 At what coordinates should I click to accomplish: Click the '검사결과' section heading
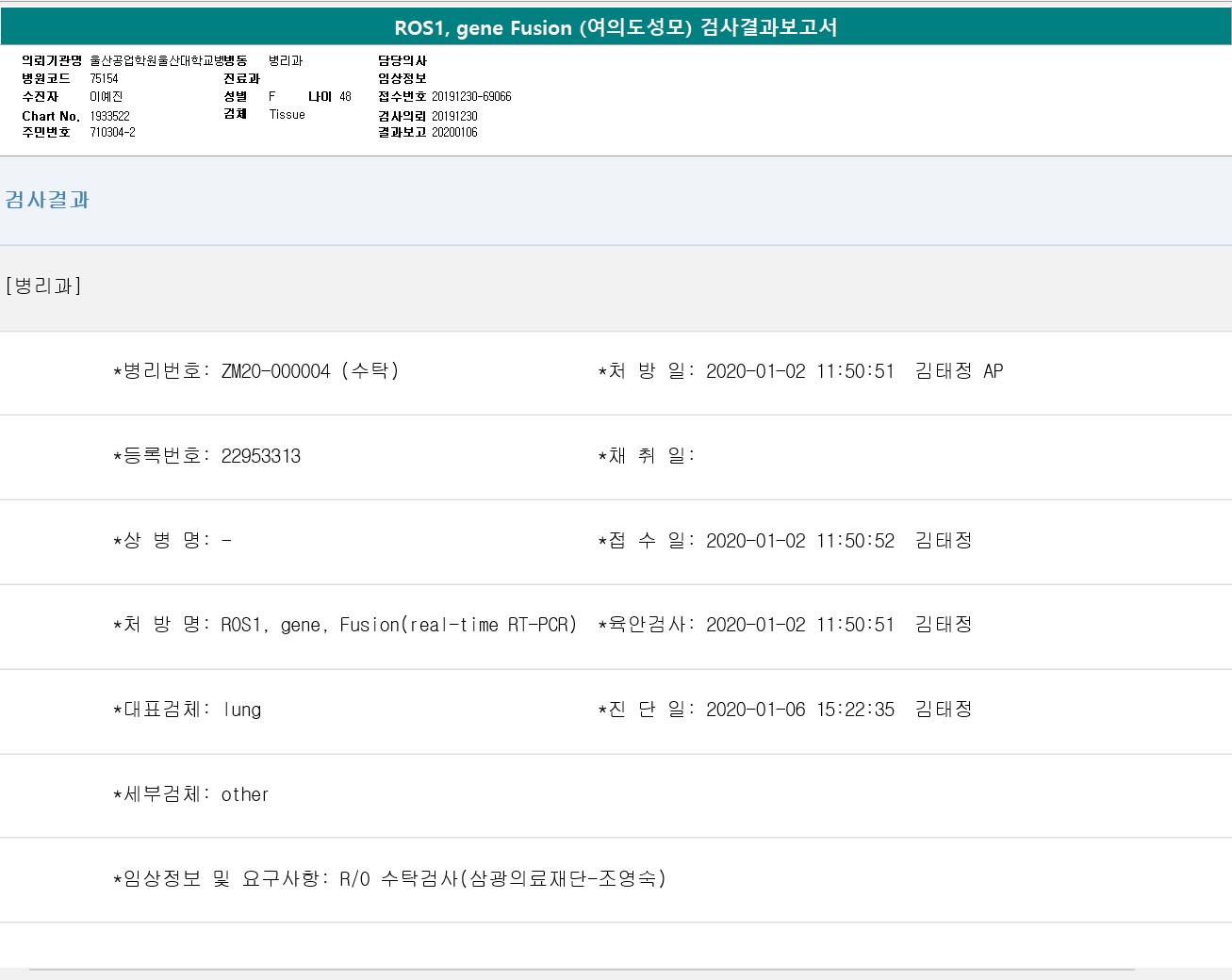click(47, 200)
